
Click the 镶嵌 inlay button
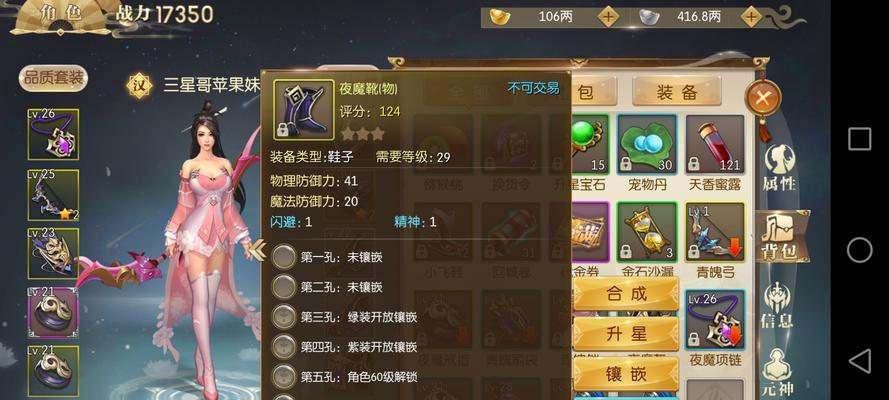tap(626, 374)
